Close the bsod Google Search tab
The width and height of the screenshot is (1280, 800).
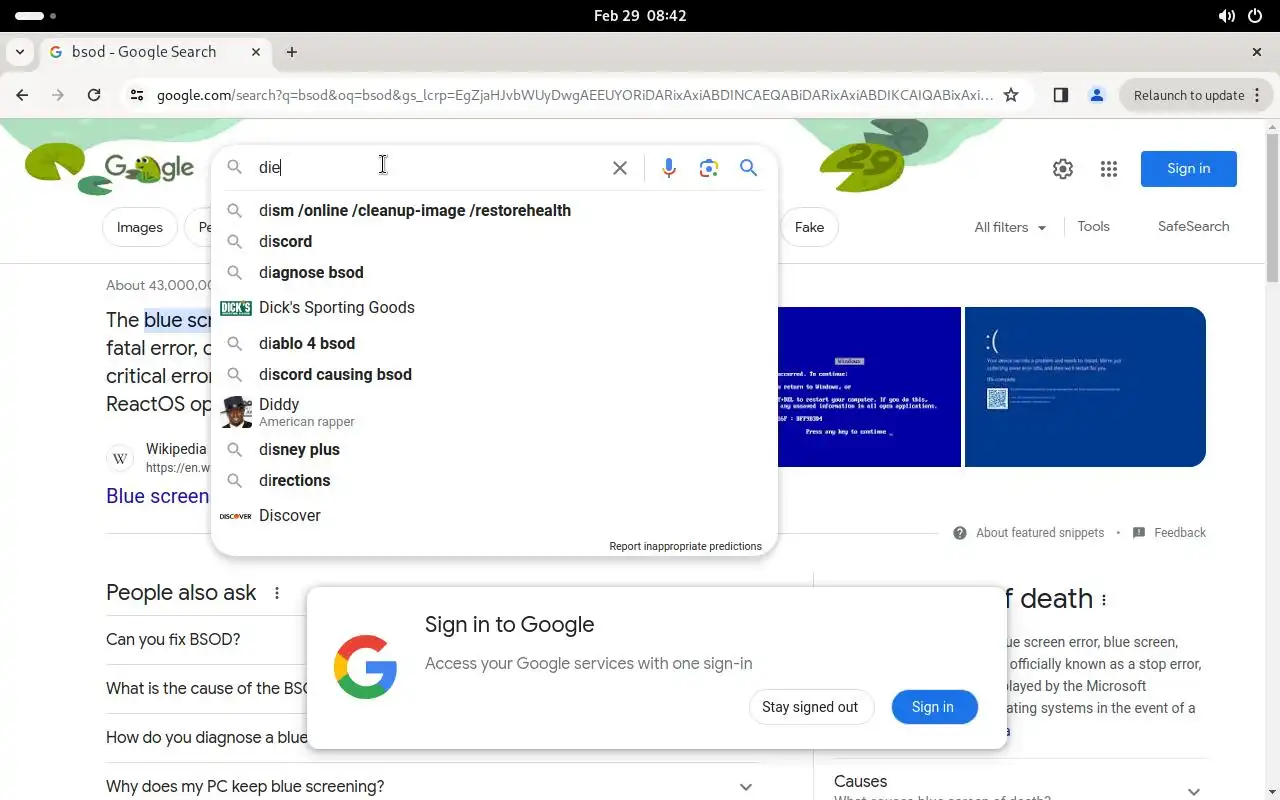(256, 52)
